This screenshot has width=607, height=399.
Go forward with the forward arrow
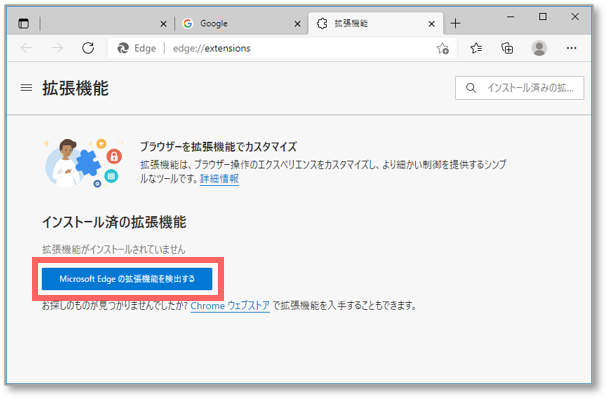point(57,48)
